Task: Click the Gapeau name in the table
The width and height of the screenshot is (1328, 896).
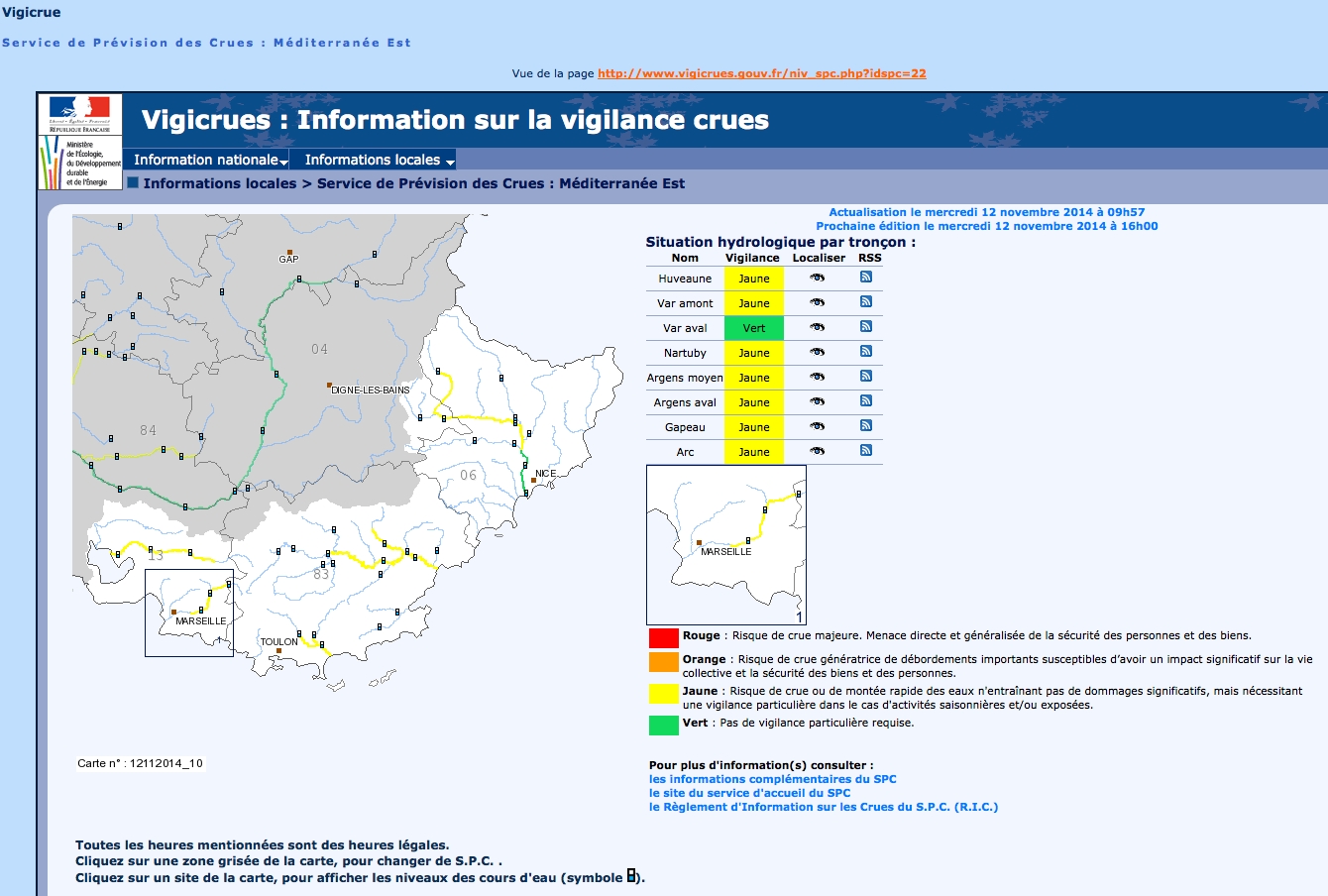Action: coord(685,427)
